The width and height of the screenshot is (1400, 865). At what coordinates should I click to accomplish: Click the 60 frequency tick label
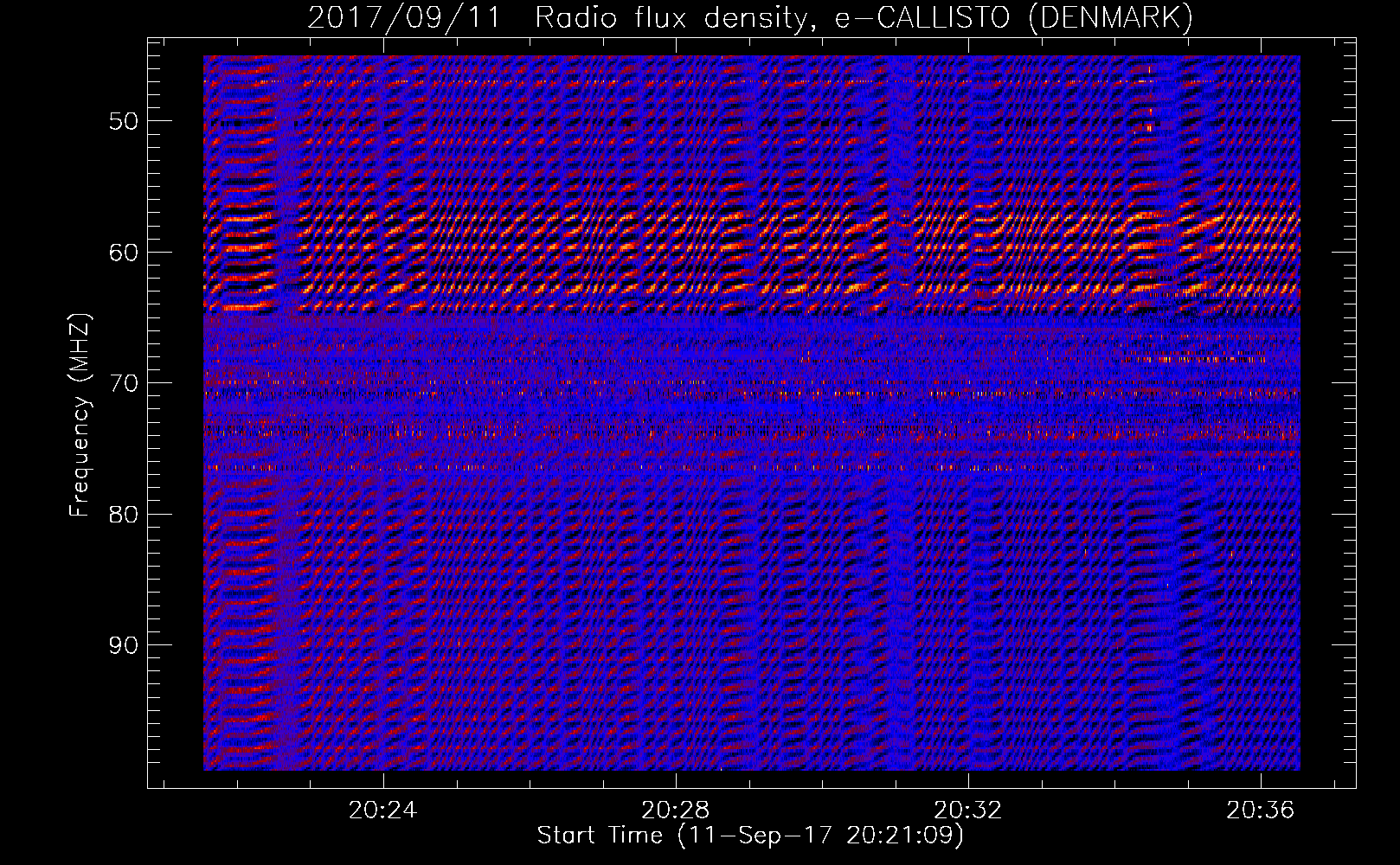pyautogui.click(x=123, y=252)
